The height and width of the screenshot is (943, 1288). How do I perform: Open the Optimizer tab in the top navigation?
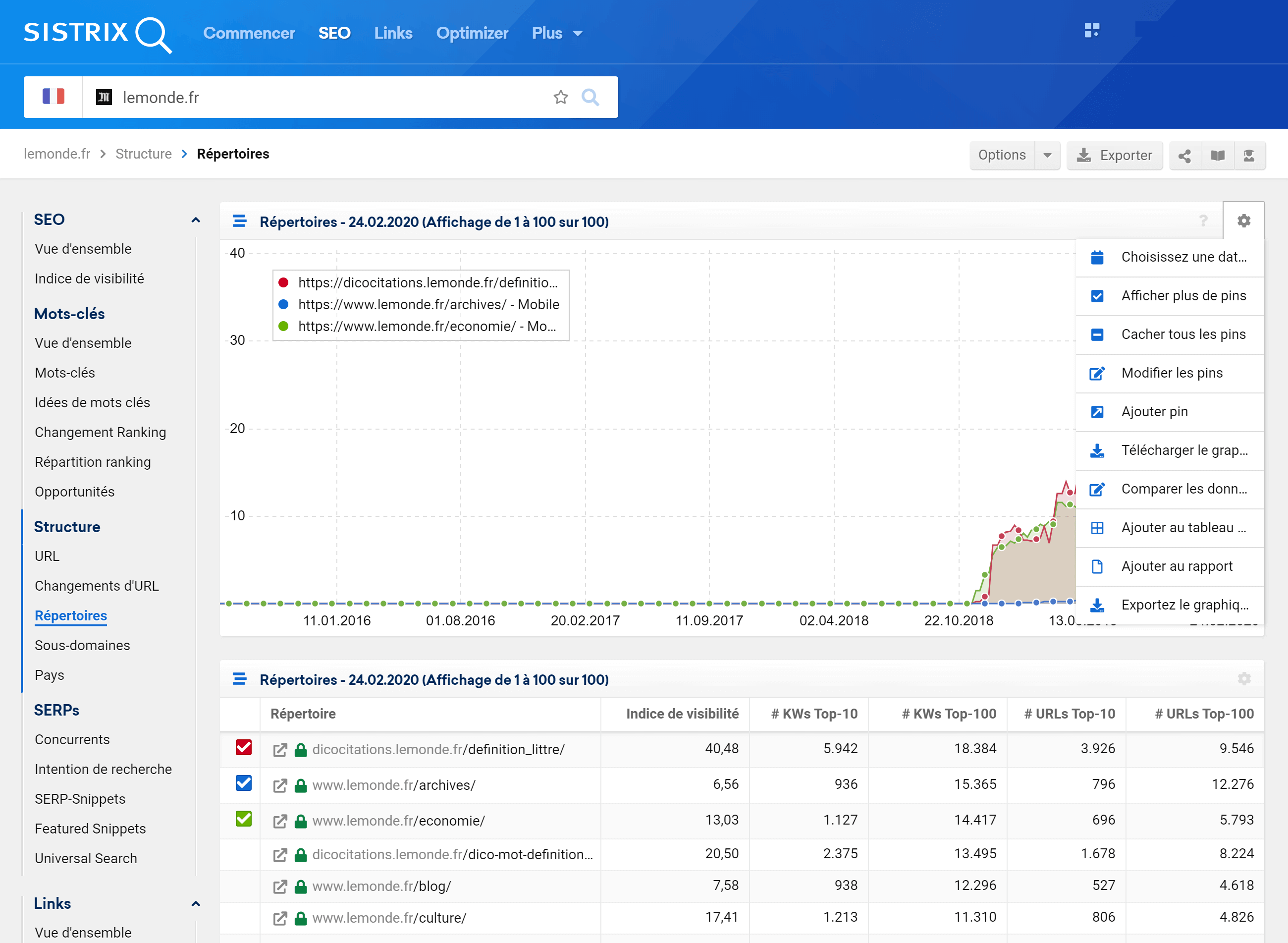472,33
